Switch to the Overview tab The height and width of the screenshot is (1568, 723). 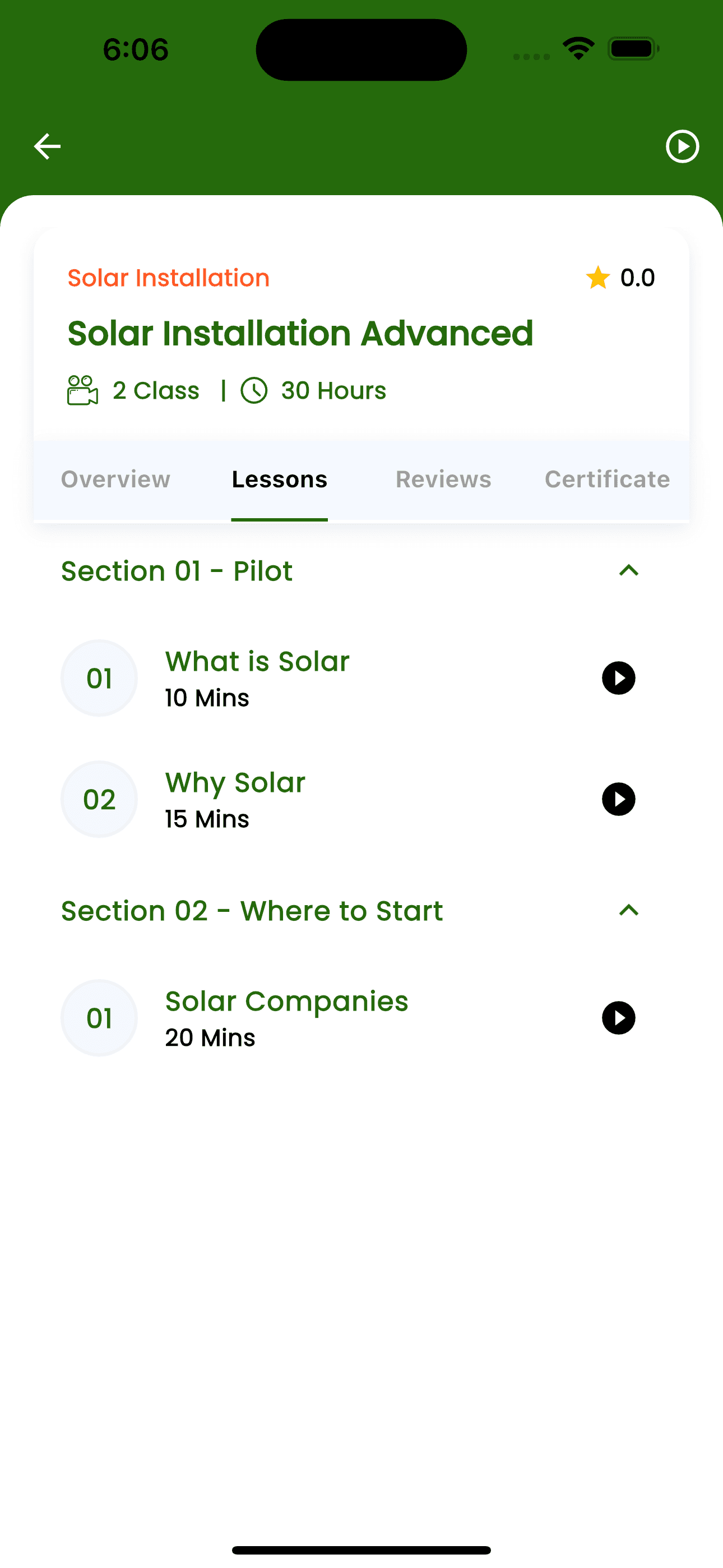click(x=115, y=479)
